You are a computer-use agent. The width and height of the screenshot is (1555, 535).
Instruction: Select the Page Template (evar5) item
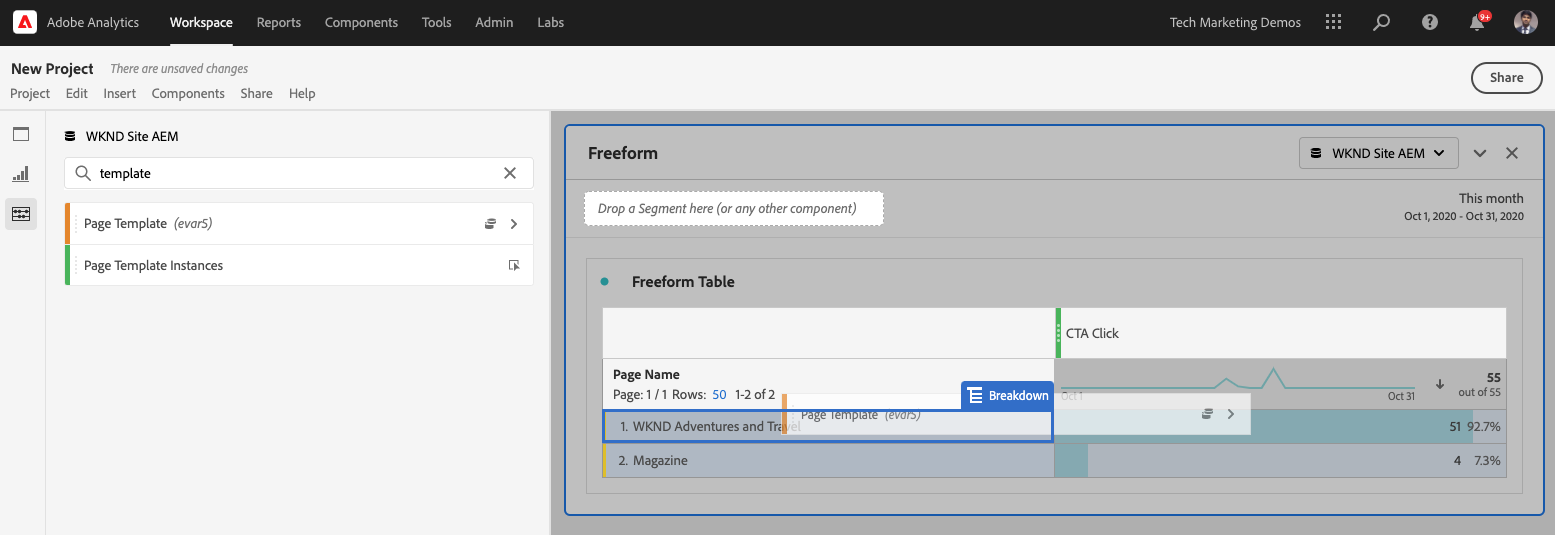[x=299, y=224]
